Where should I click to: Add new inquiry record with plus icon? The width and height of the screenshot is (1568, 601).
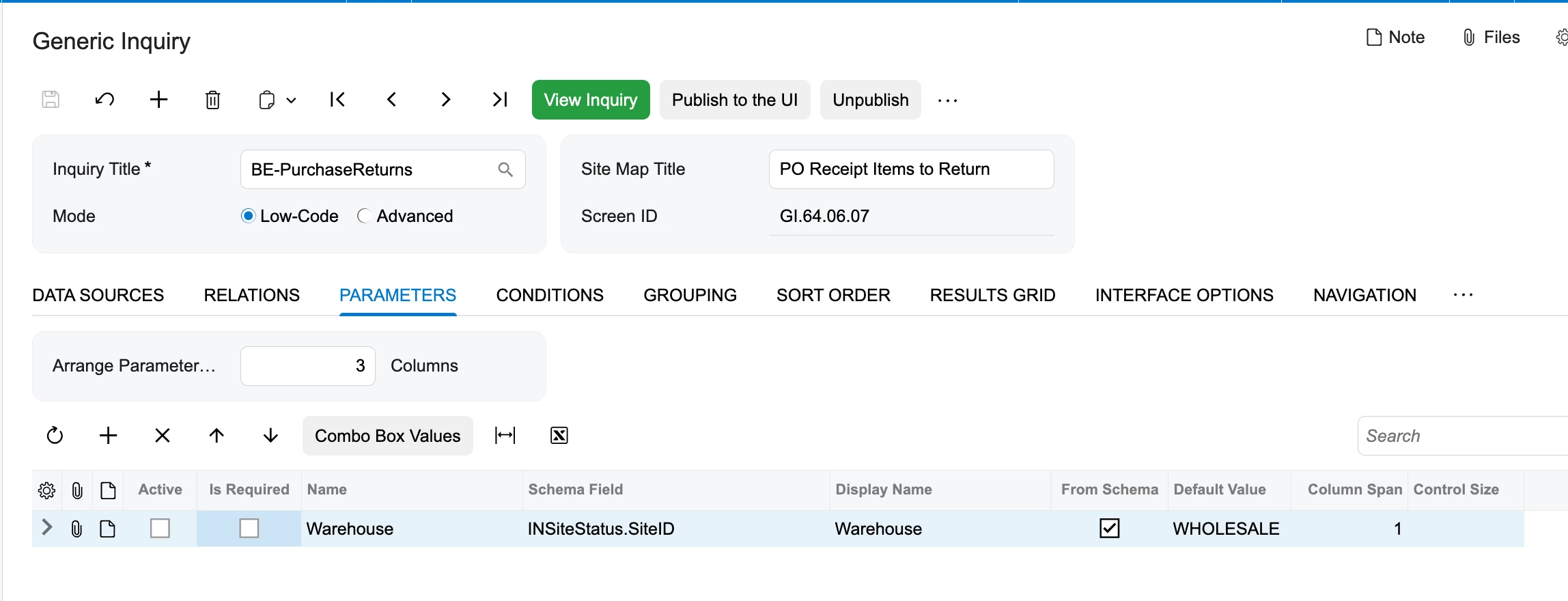(158, 100)
